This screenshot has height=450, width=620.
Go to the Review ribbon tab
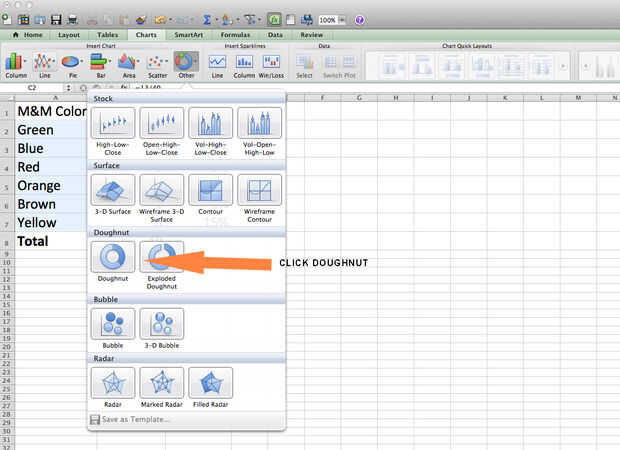[x=312, y=35]
